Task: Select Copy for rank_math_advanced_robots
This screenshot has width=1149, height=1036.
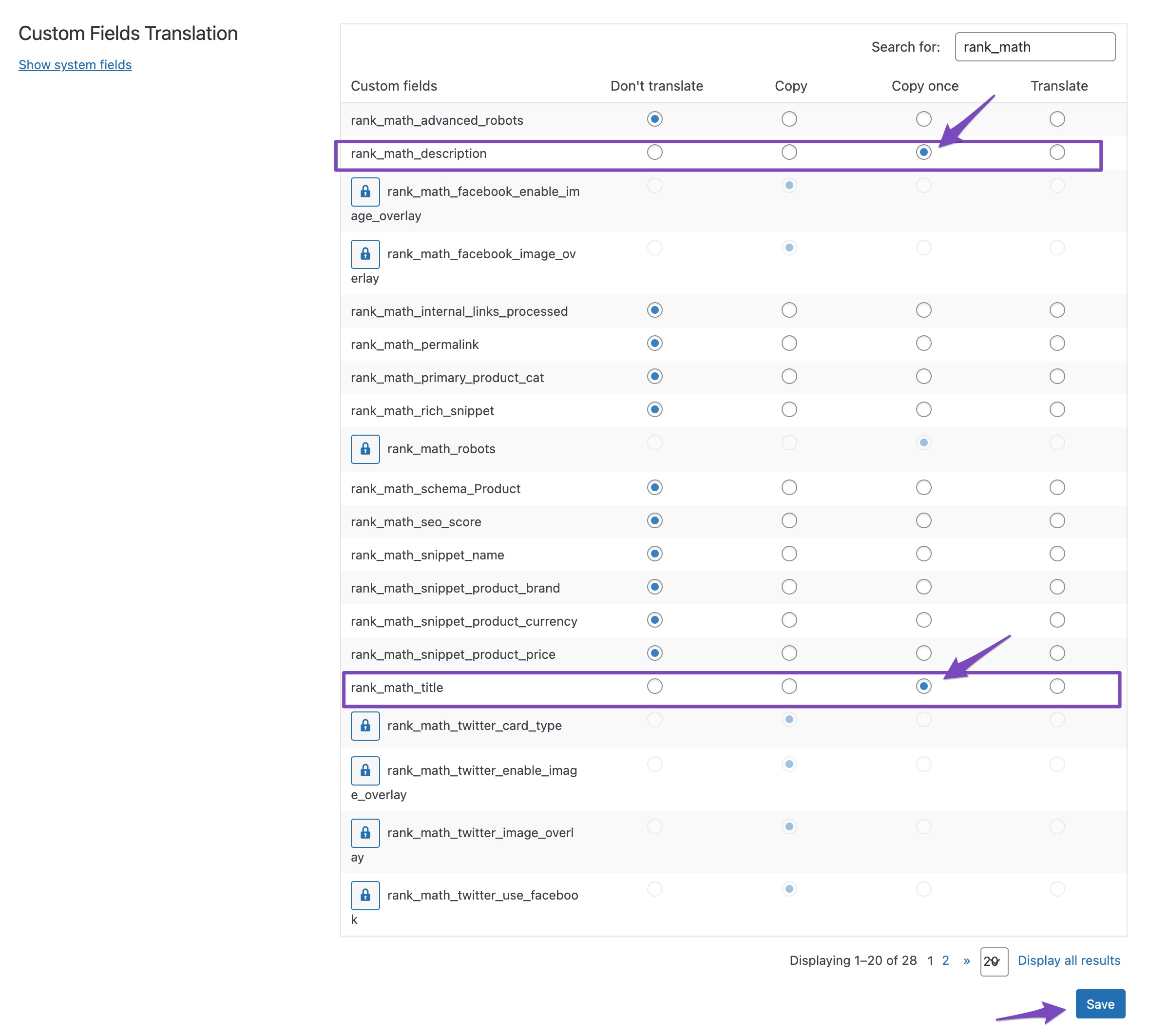Action: tap(789, 119)
